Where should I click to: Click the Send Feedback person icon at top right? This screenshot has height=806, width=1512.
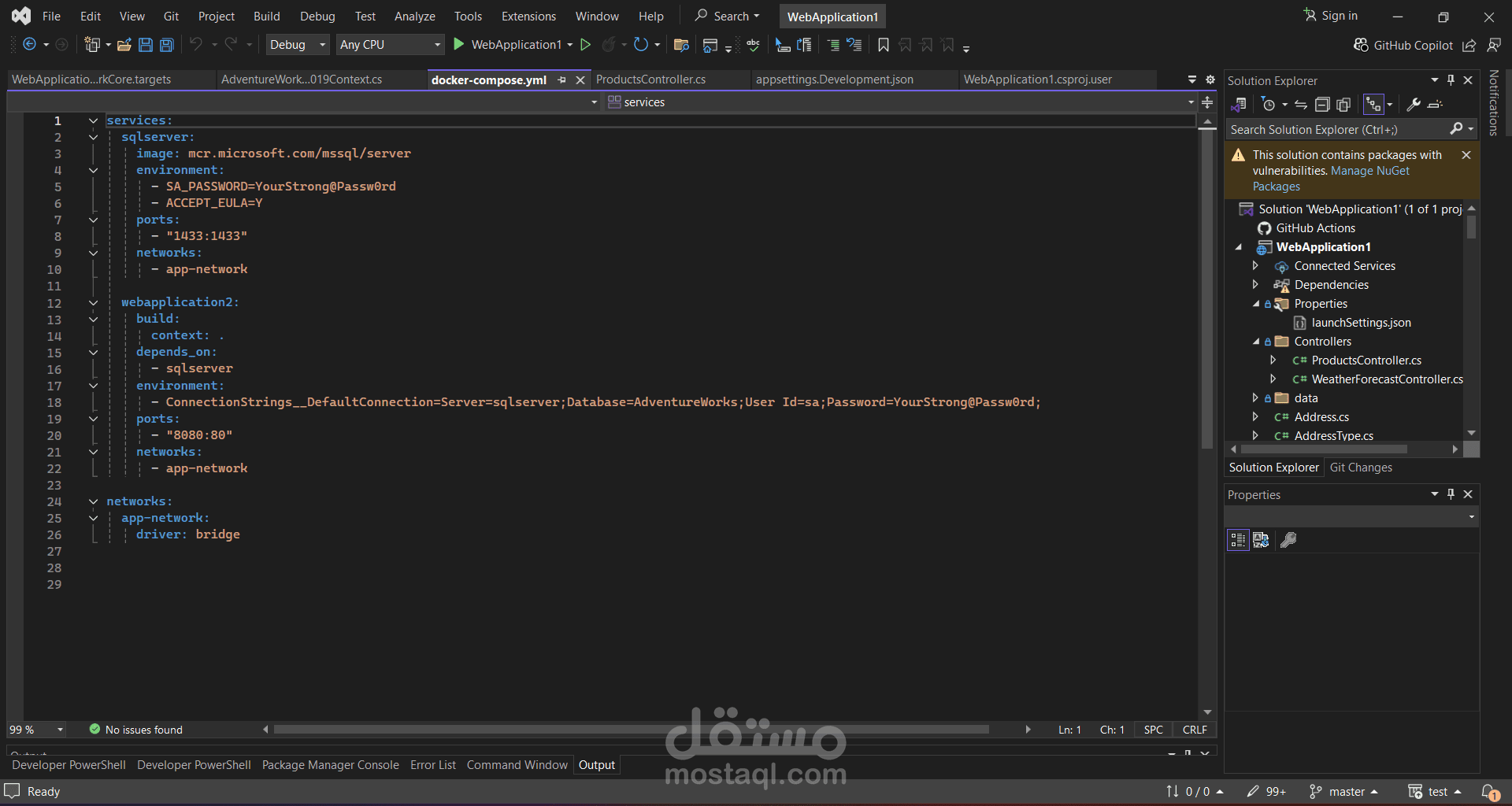coord(1494,46)
